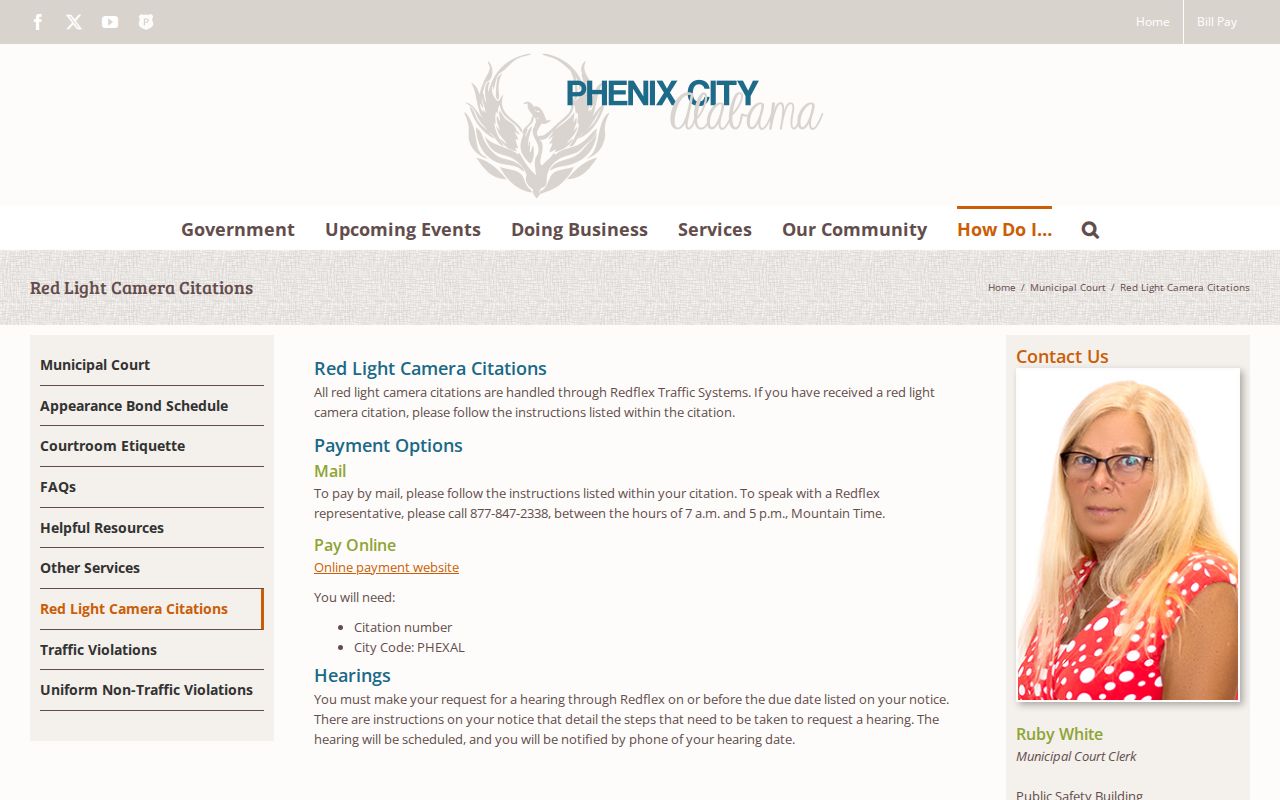Click the Red Light Camera Citations breadcrumb
The image size is (1280, 800).
[x=1185, y=287]
